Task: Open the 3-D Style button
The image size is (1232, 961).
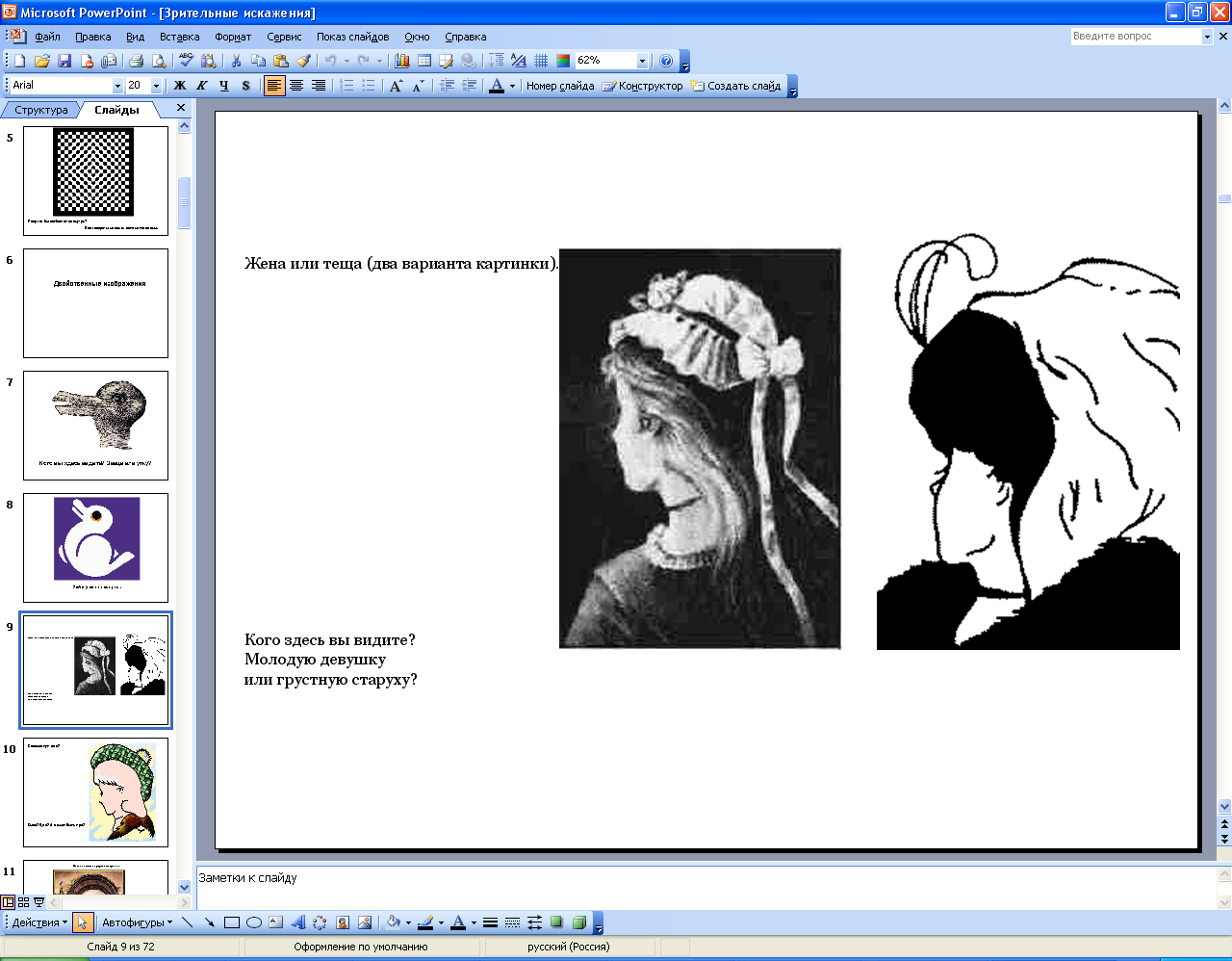Action: (x=578, y=922)
